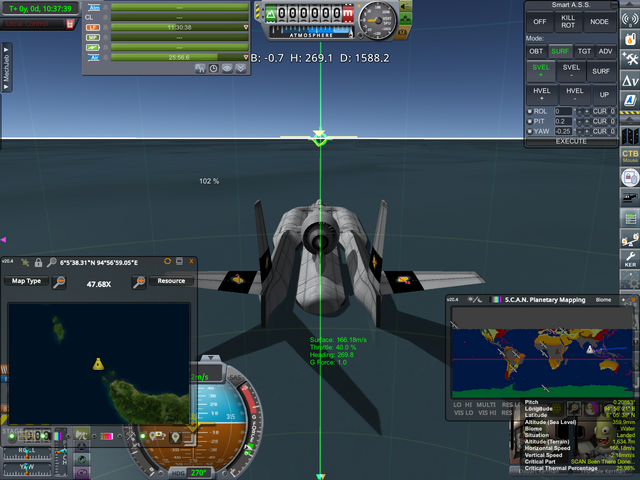Image resolution: width=640 pixels, height=480 pixels.
Task: Click the flag and pin icon under zoom map
Action: point(157,436)
